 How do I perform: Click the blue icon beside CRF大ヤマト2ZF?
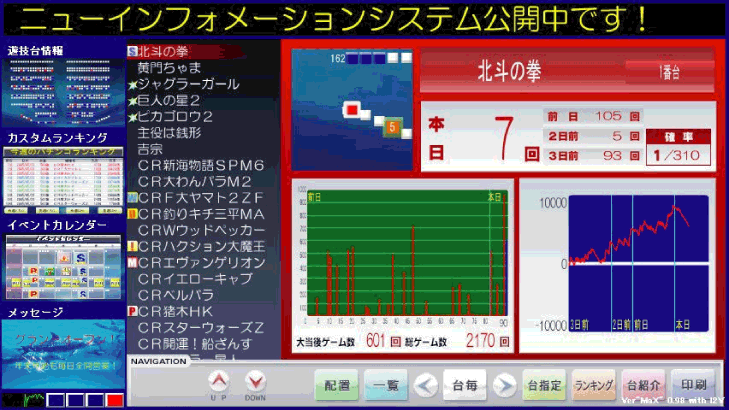point(133,198)
